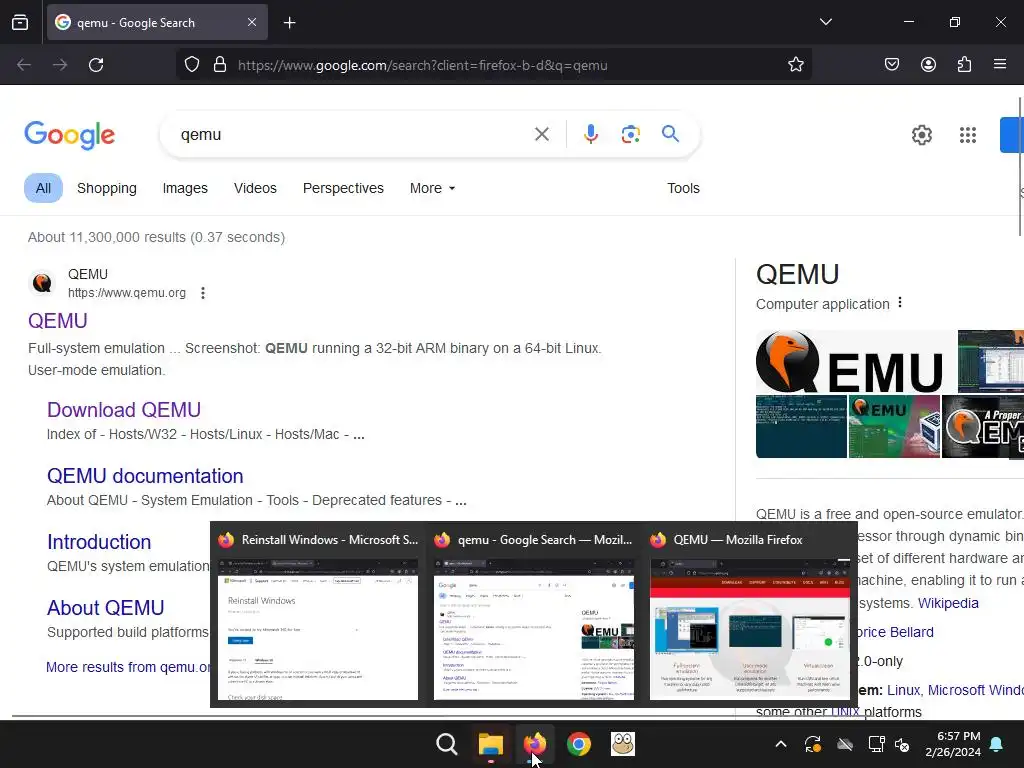Switch to the Perspectives tab
Viewport: 1024px width, 768px height.
click(x=343, y=188)
